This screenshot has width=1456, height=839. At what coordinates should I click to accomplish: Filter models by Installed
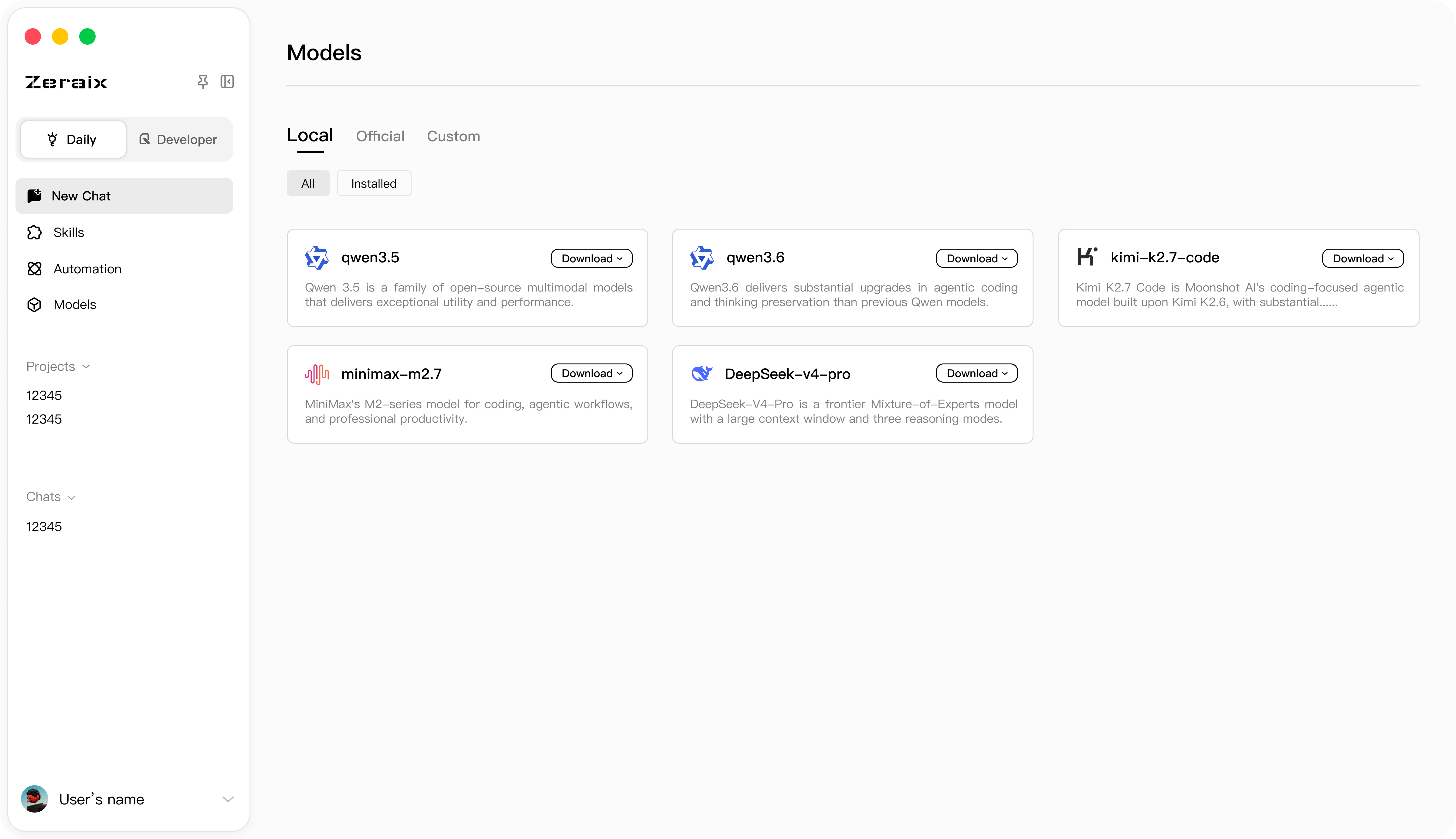click(x=374, y=183)
